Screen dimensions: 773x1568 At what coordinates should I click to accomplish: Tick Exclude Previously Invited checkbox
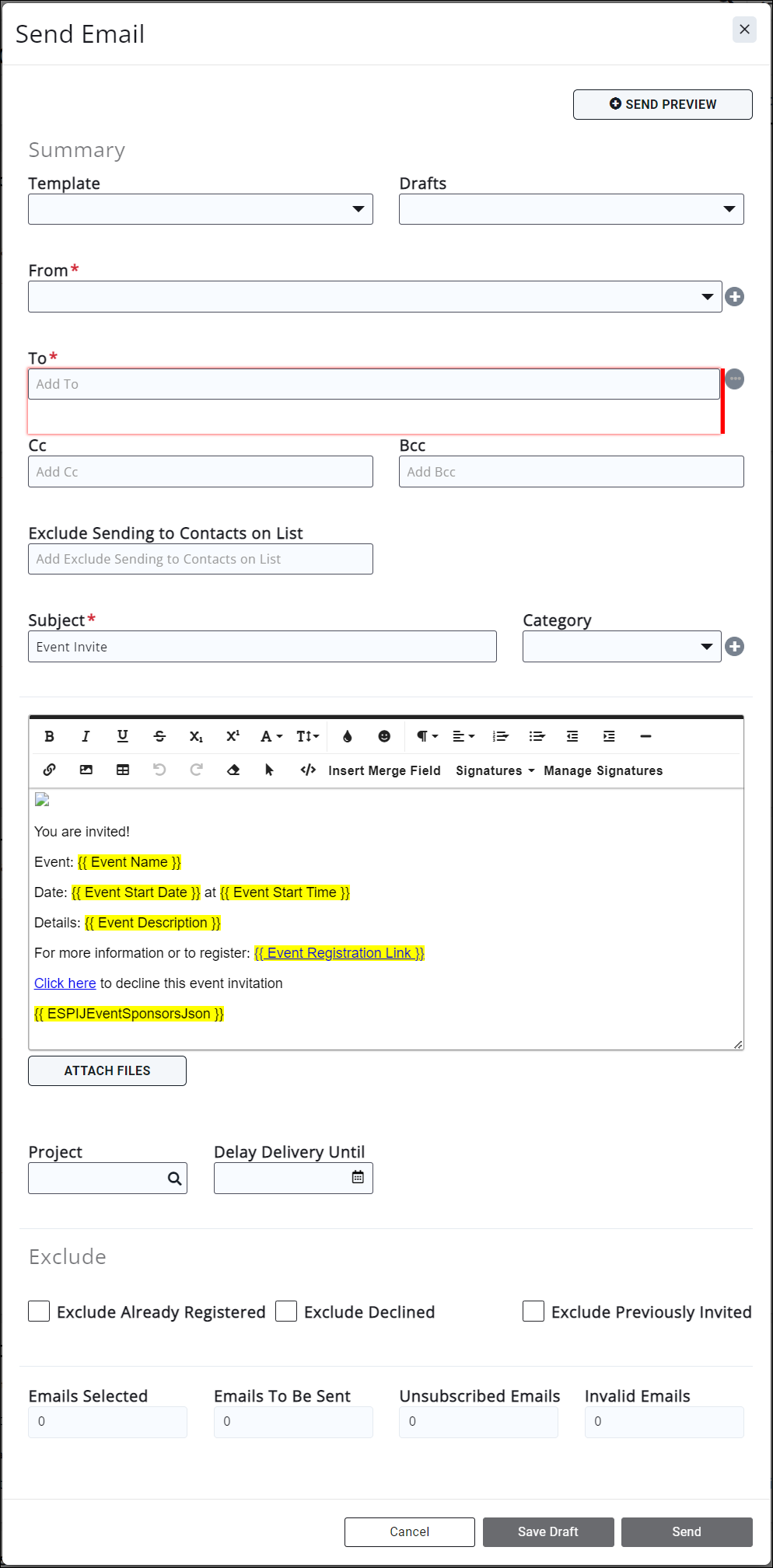point(533,1311)
